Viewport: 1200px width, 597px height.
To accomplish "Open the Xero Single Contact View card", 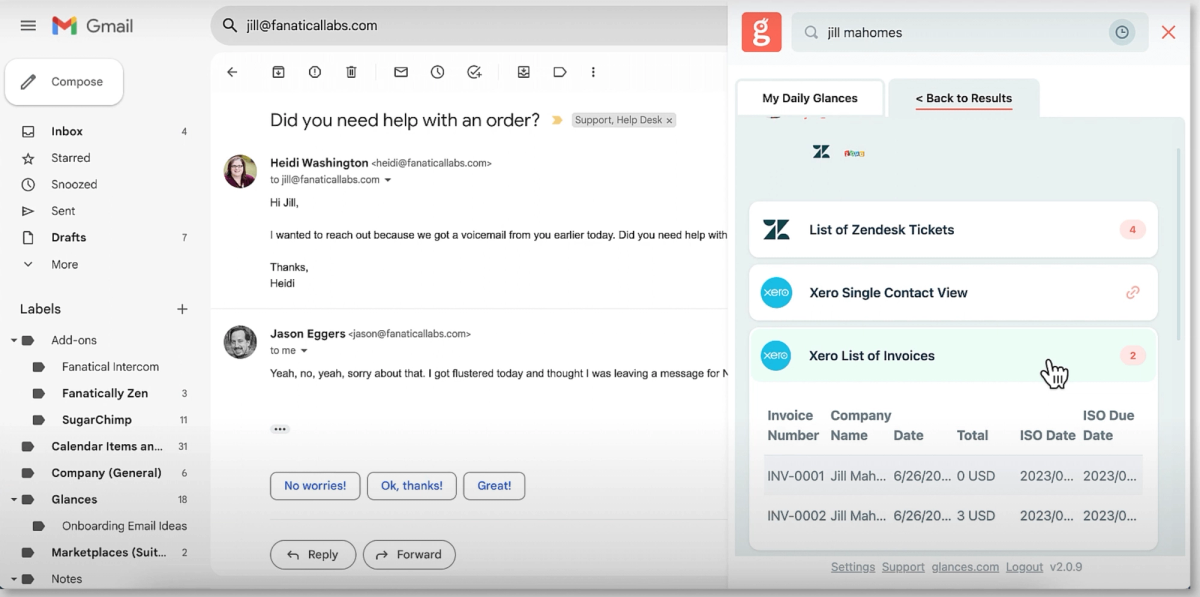I will [x=953, y=293].
